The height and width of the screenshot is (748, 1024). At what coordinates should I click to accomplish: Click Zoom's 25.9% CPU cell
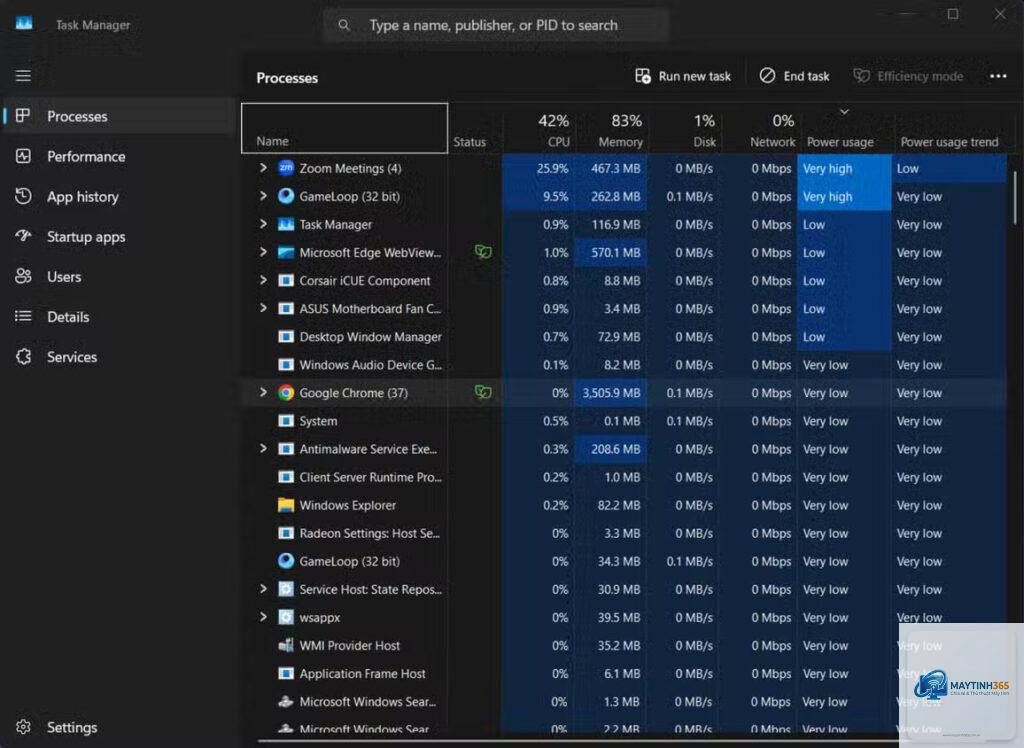coord(539,168)
